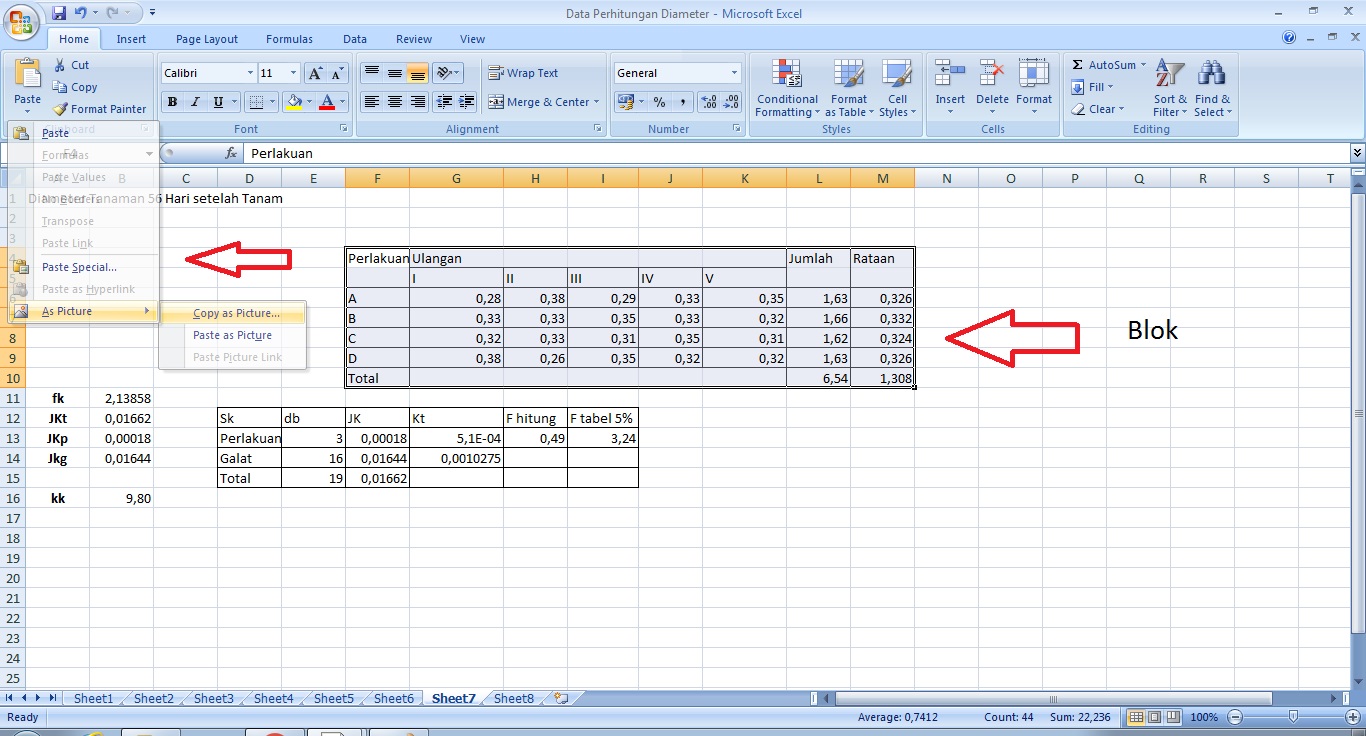Activate the Format Painter brush
Image resolution: width=1366 pixels, height=736 pixels.
pos(100,109)
